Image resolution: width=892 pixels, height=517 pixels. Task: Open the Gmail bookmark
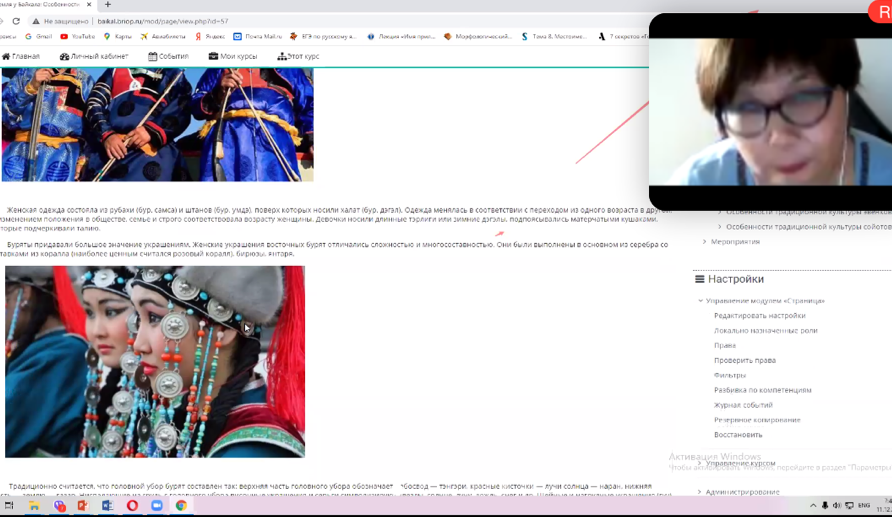38,37
